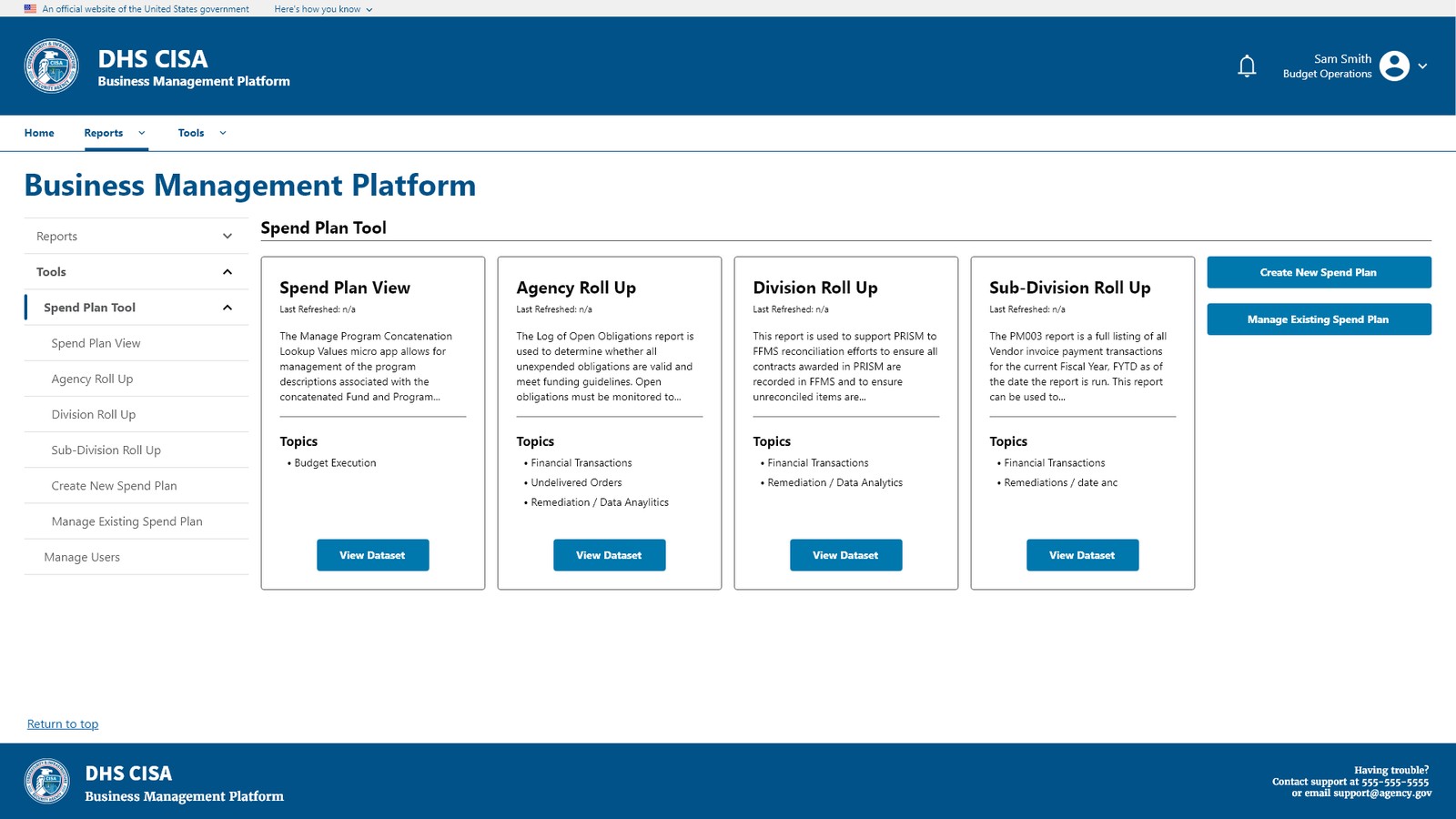
Task: Click the Manage Existing Spend Plan button
Action: click(1319, 319)
